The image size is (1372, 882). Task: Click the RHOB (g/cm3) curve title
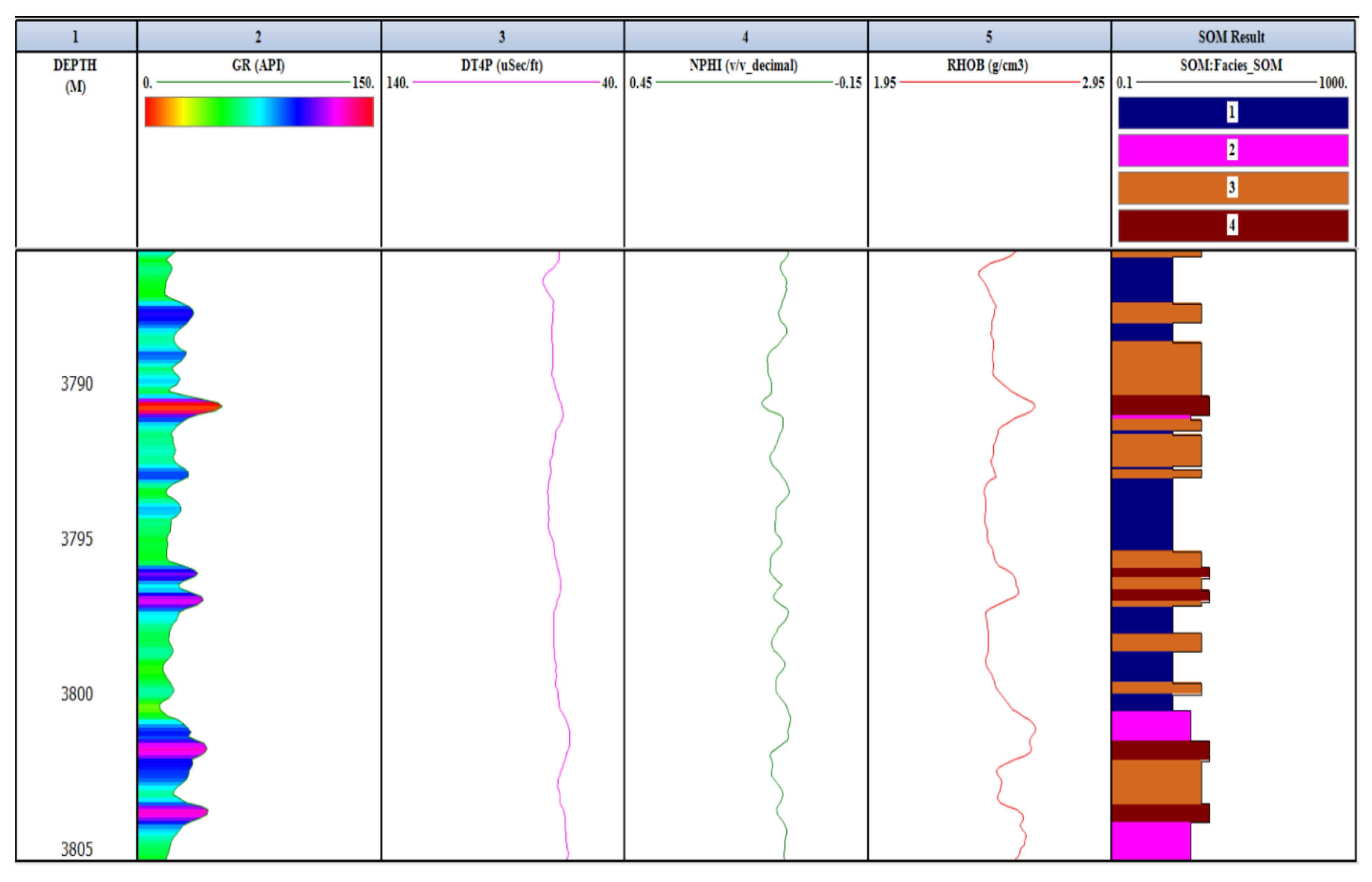tap(988, 65)
